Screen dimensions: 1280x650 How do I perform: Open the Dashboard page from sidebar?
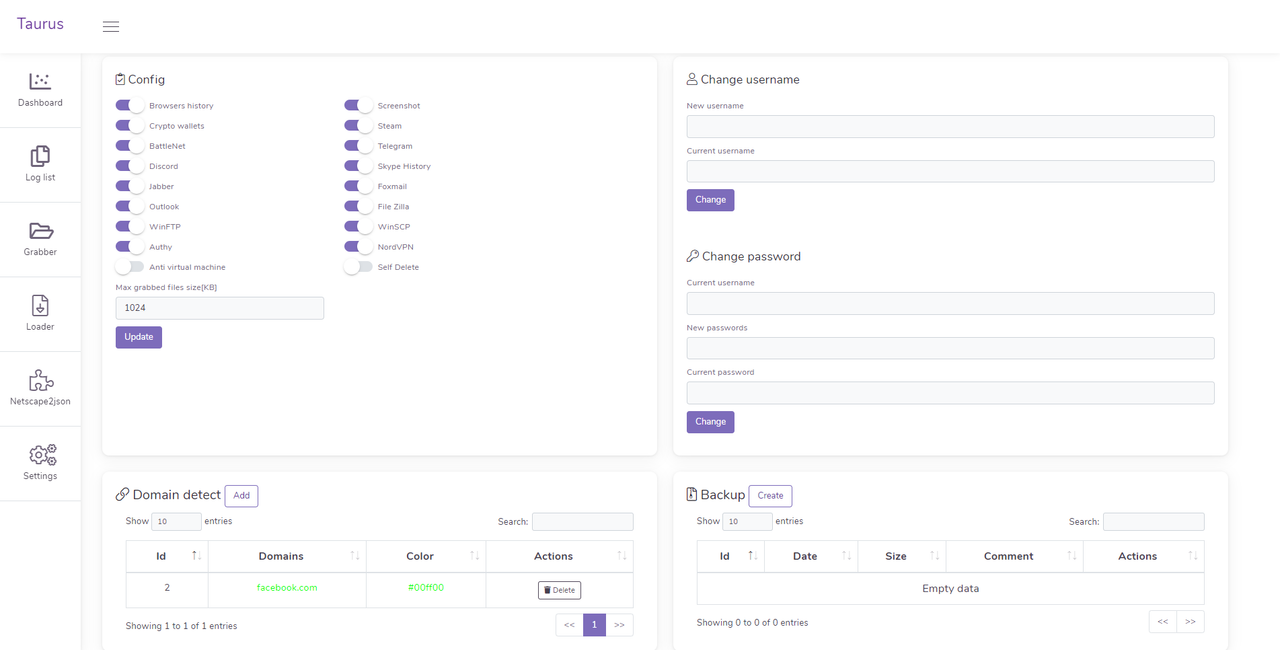click(40, 90)
